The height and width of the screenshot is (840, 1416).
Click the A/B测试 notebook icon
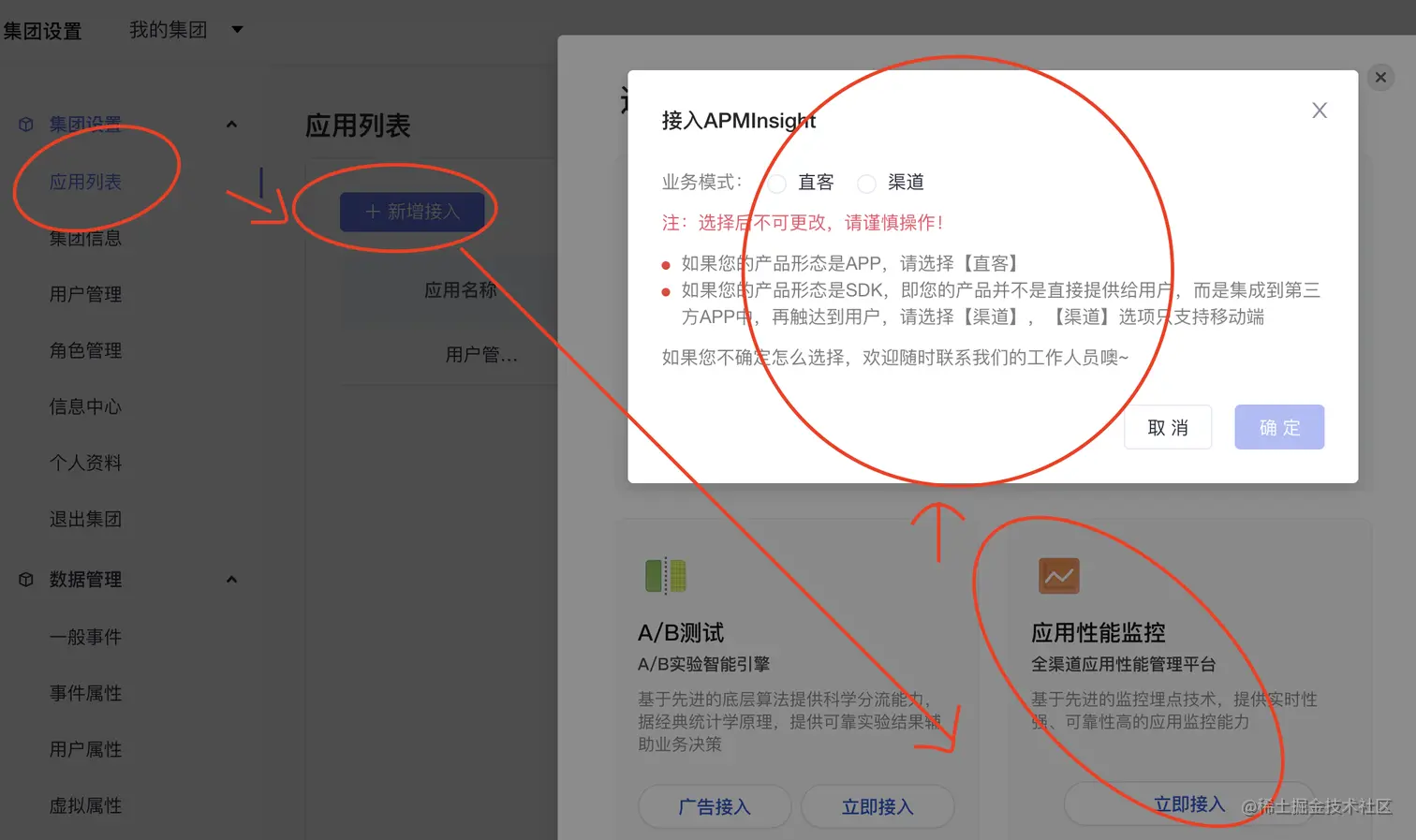(x=666, y=575)
